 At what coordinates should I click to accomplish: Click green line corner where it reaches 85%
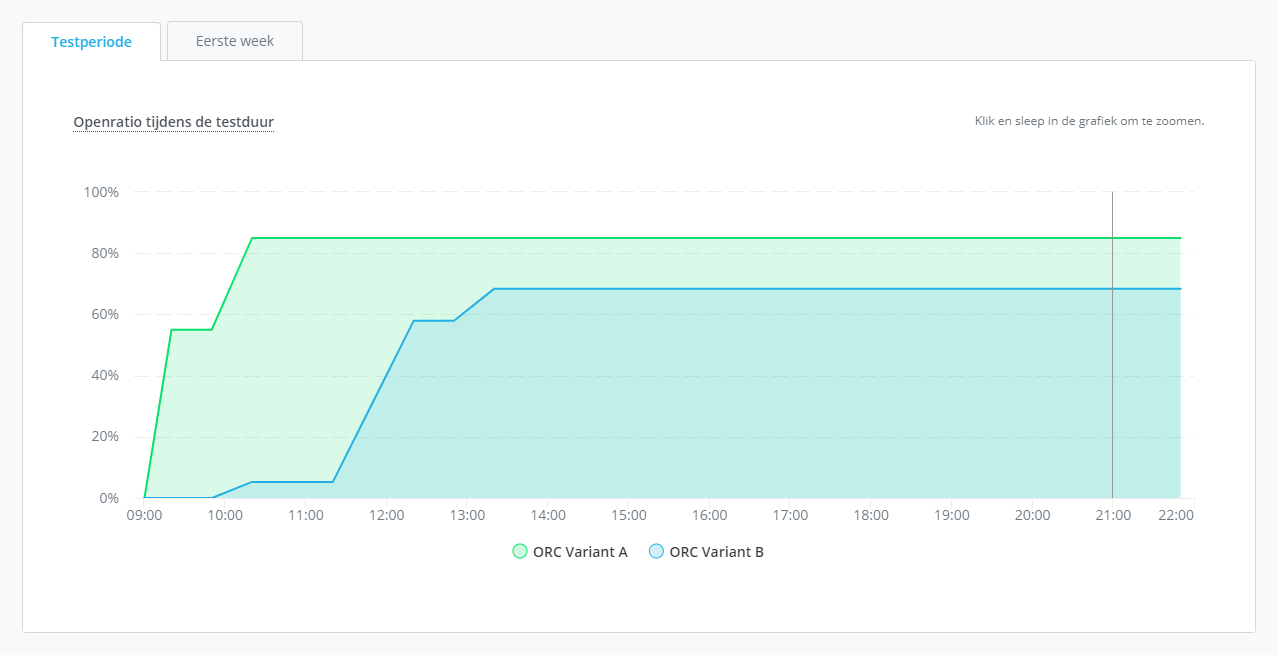[x=252, y=238]
